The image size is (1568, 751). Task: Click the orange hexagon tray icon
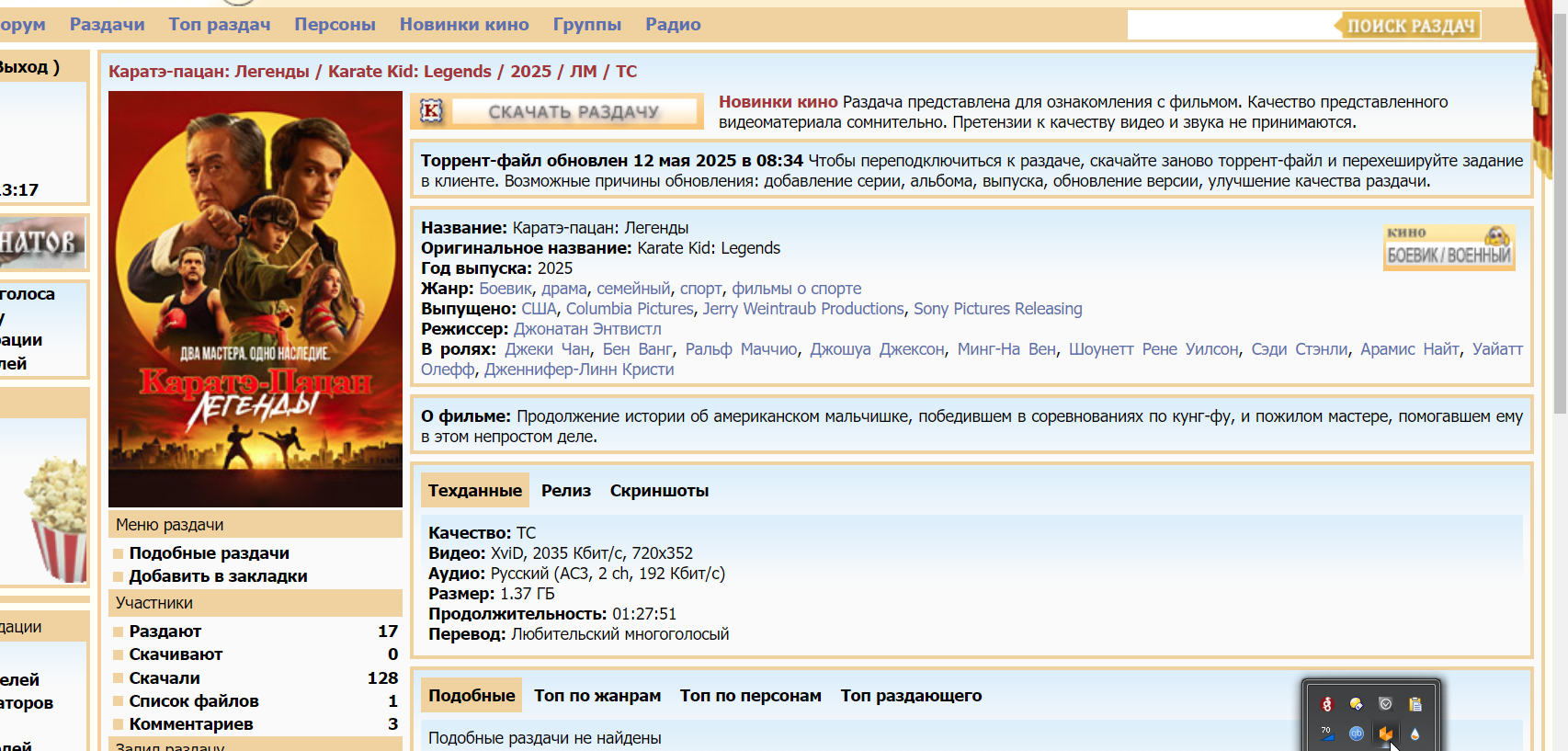point(1386,734)
